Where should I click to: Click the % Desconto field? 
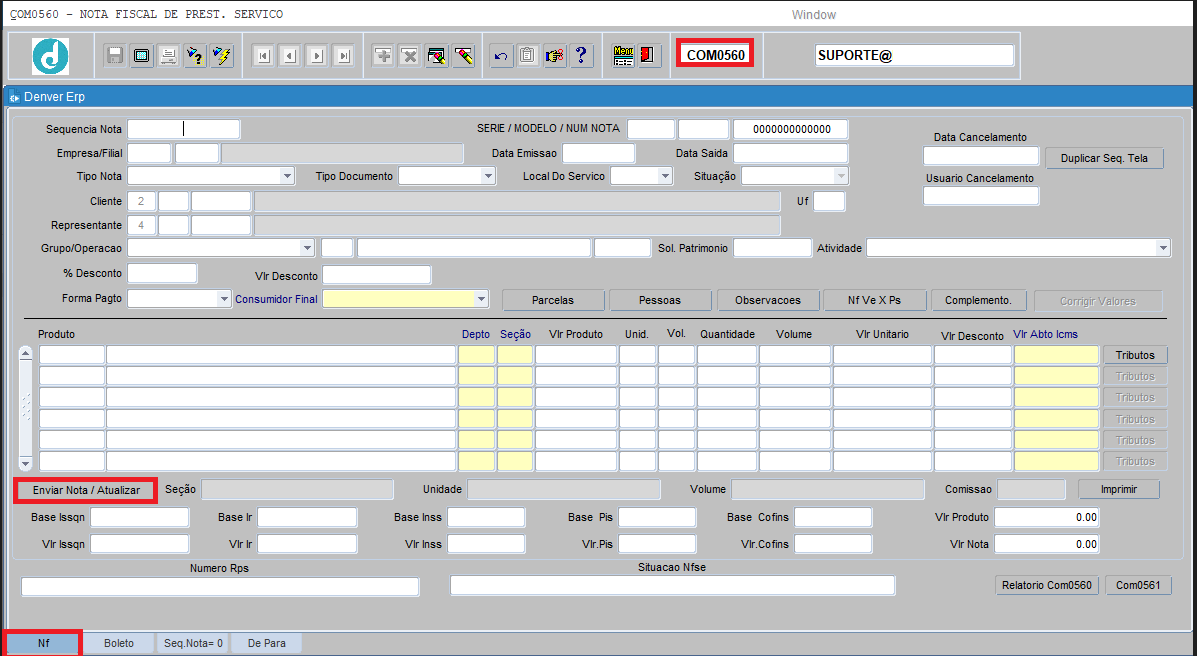162,273
